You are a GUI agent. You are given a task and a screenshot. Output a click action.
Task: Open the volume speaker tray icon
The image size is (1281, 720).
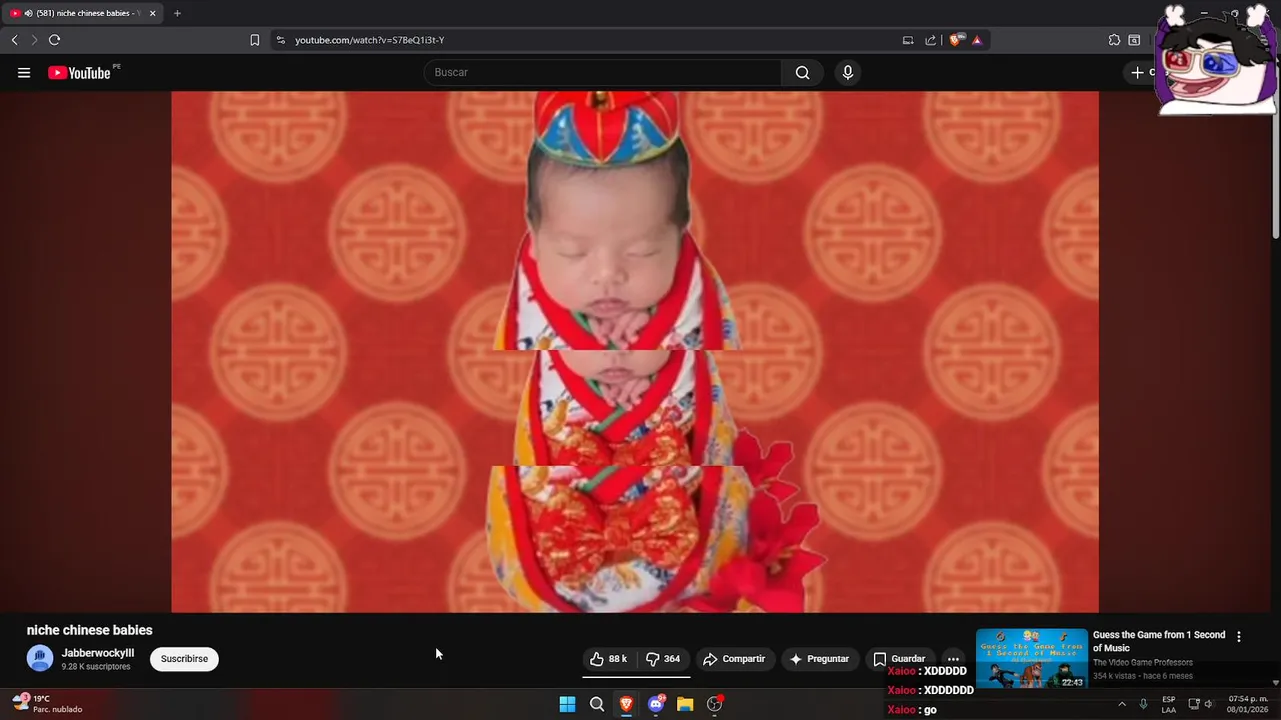[x=1209, y=704]
